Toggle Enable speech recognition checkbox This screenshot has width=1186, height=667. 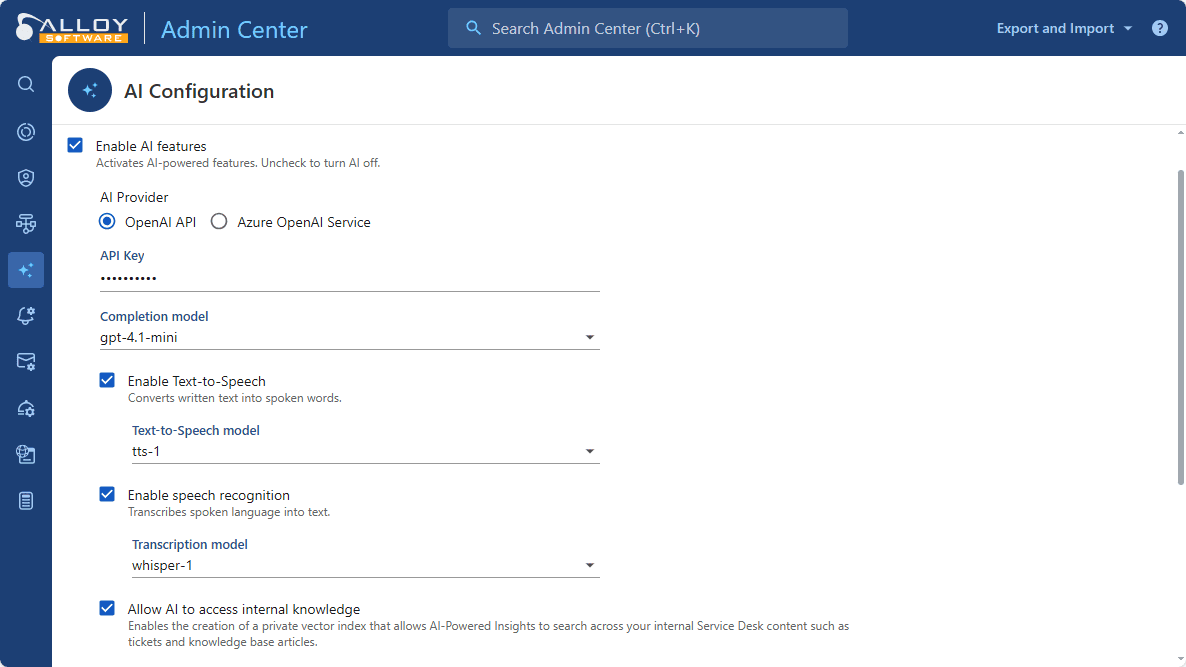pos(107,494)
